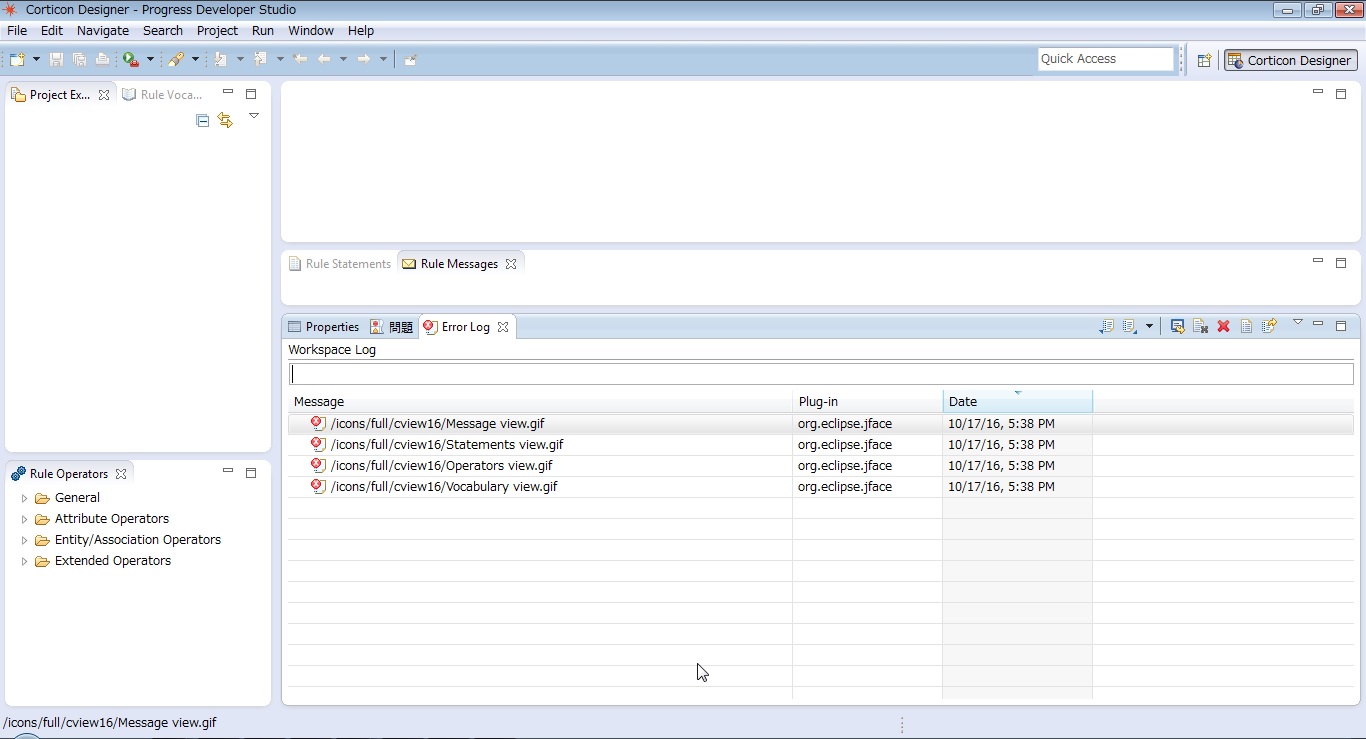Switch to the 問題 tab

pos(391,327)
